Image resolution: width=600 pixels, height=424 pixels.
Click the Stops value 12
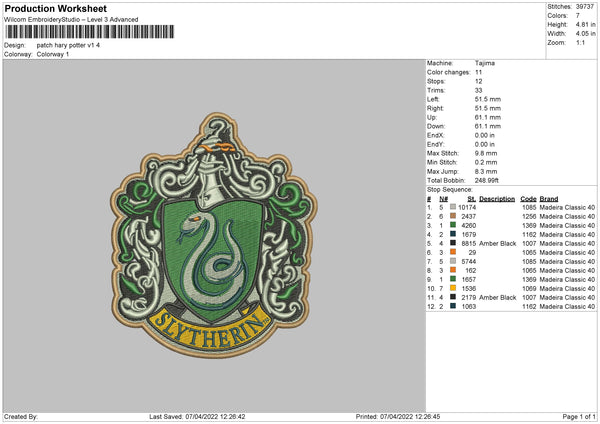pyautogui.click(x=478, y=82)
